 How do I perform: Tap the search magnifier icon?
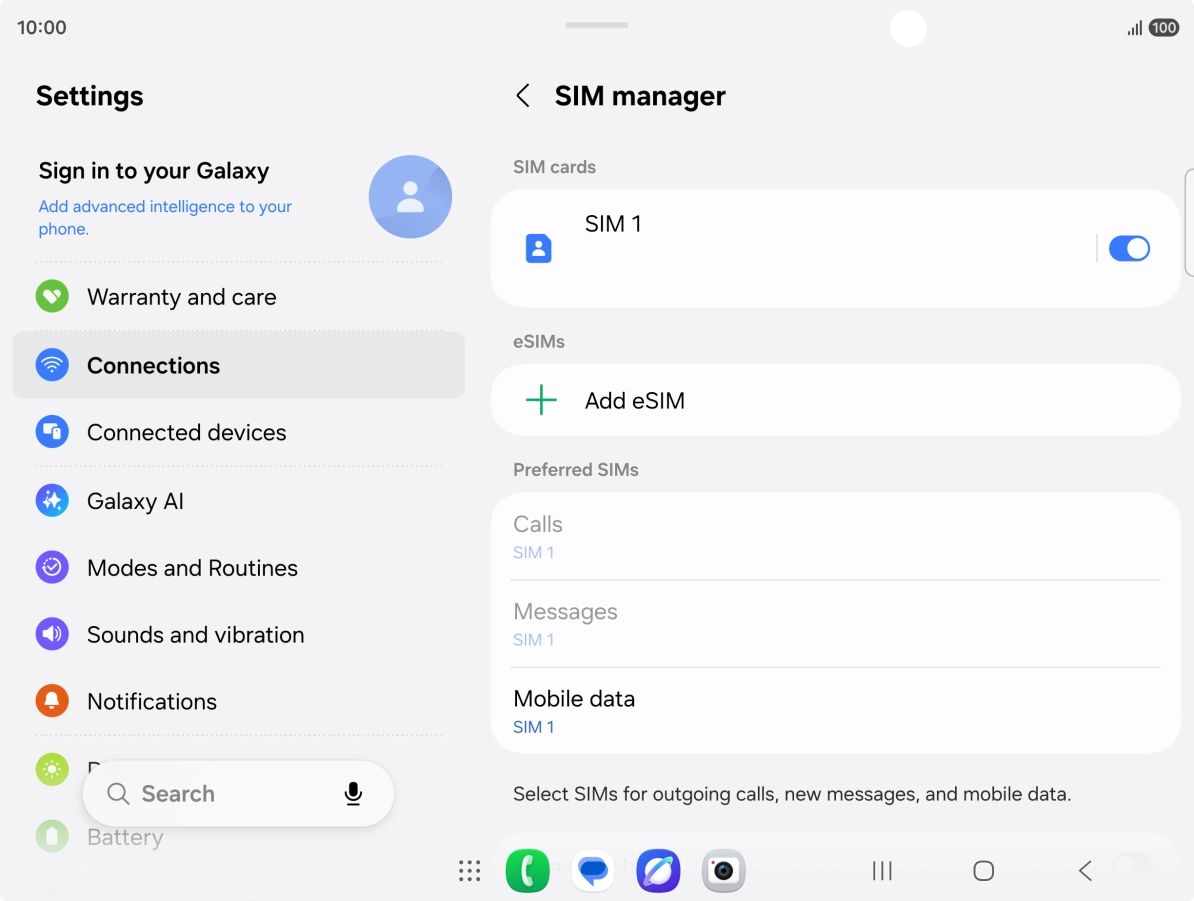118,794
